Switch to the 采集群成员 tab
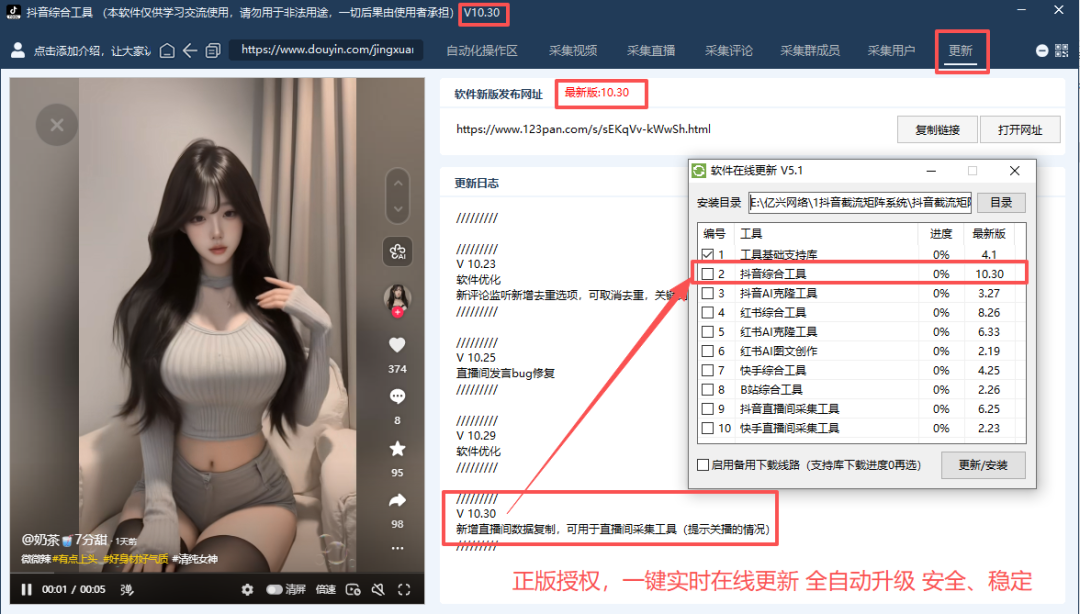The image size is (1080, 614). 810,50
